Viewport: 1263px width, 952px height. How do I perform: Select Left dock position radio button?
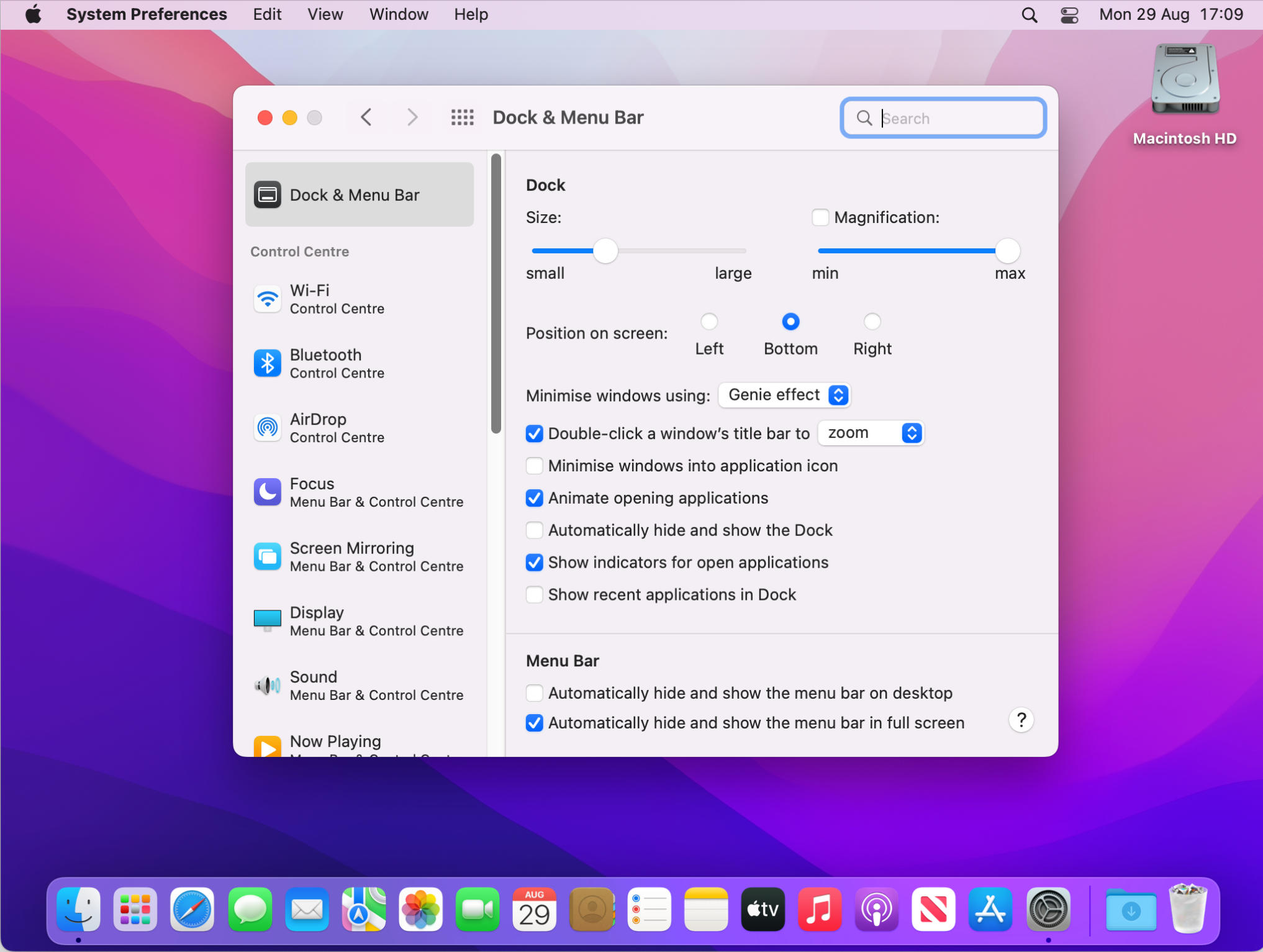(709, 322)
